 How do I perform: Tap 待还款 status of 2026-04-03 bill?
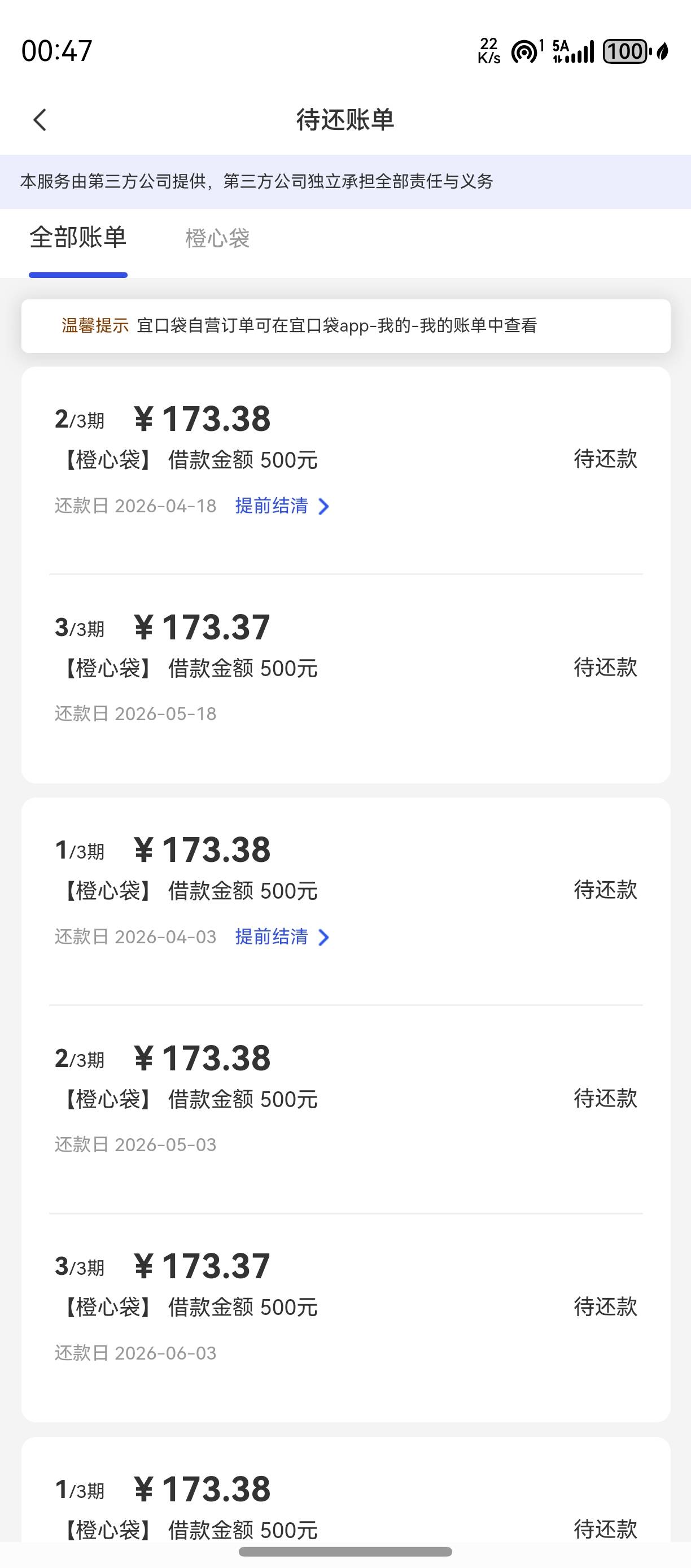[605, 890]
